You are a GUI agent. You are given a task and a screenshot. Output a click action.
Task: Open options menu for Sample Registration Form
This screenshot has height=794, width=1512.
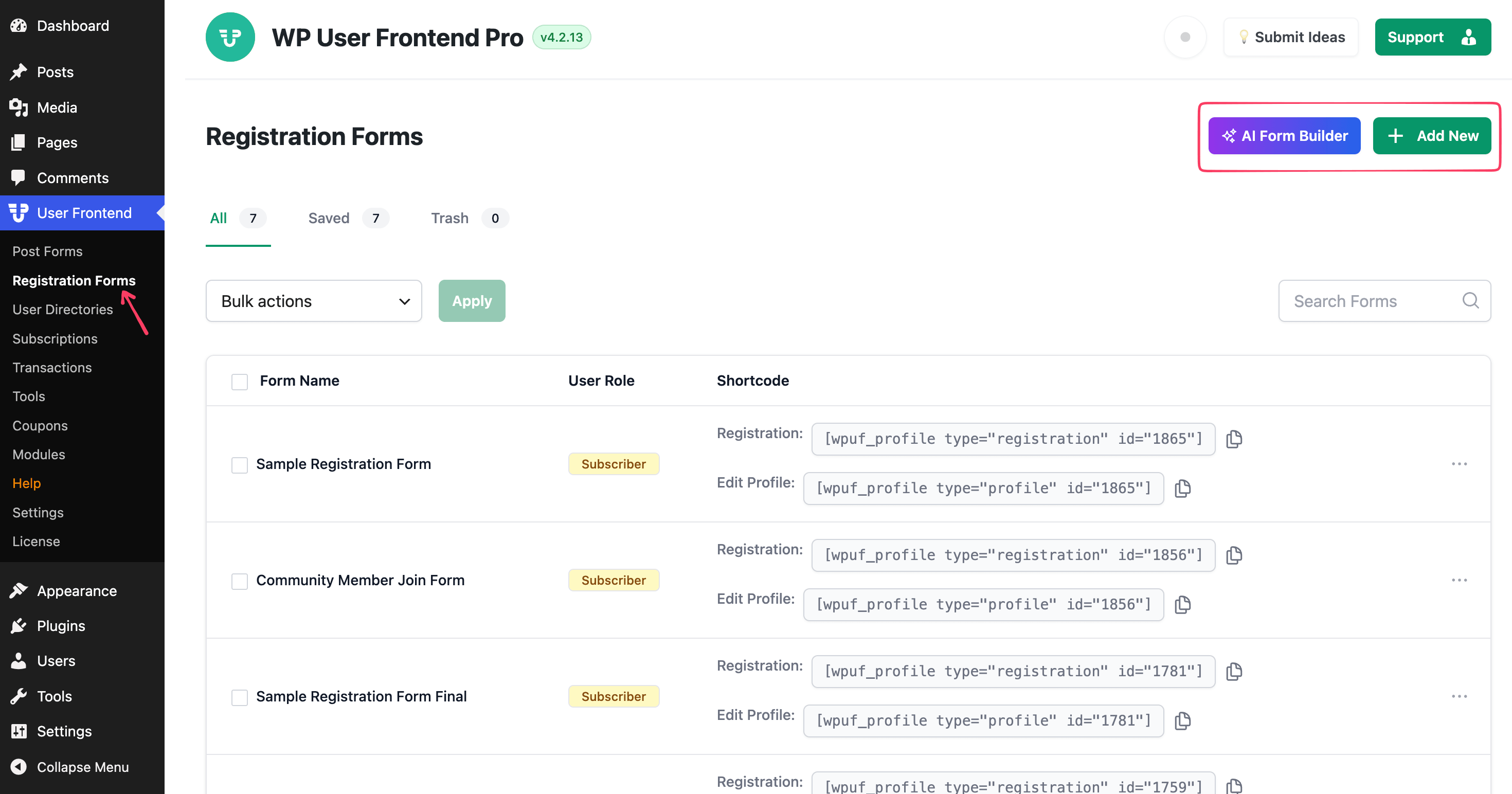[x=1459, y=464]
